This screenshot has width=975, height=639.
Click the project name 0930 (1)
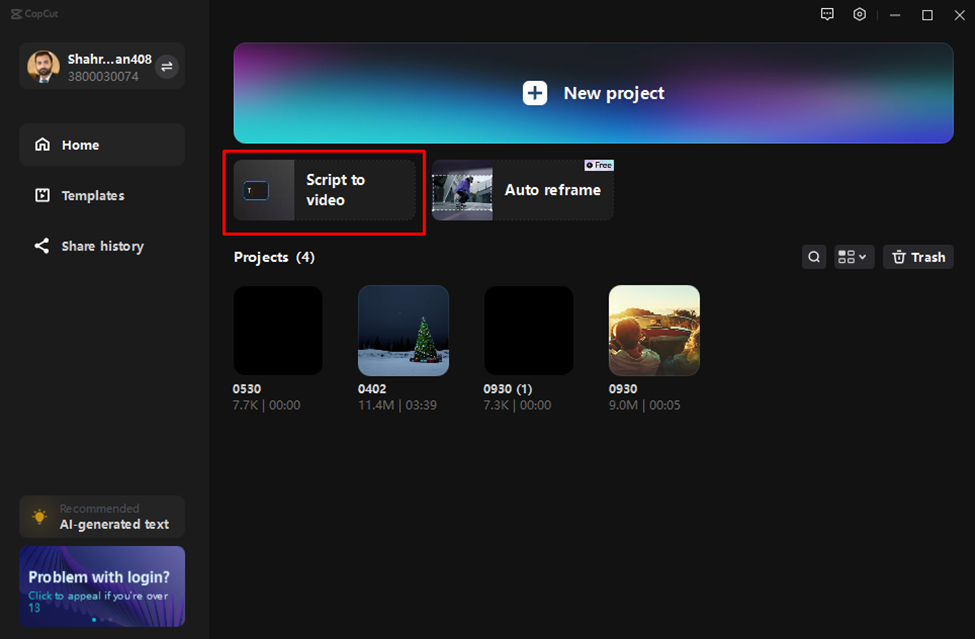click(507, 389)
